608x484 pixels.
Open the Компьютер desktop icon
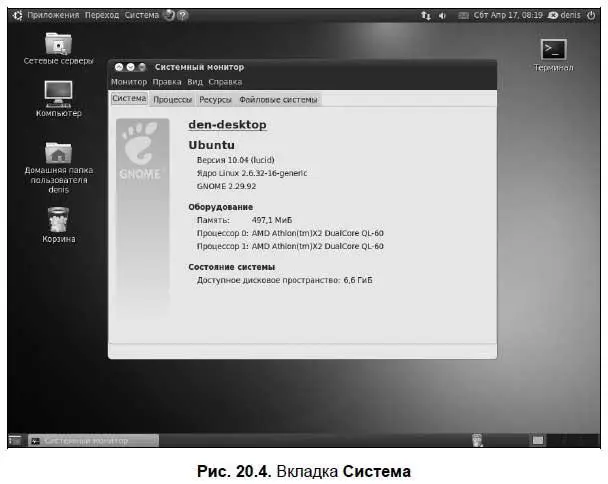58,99
